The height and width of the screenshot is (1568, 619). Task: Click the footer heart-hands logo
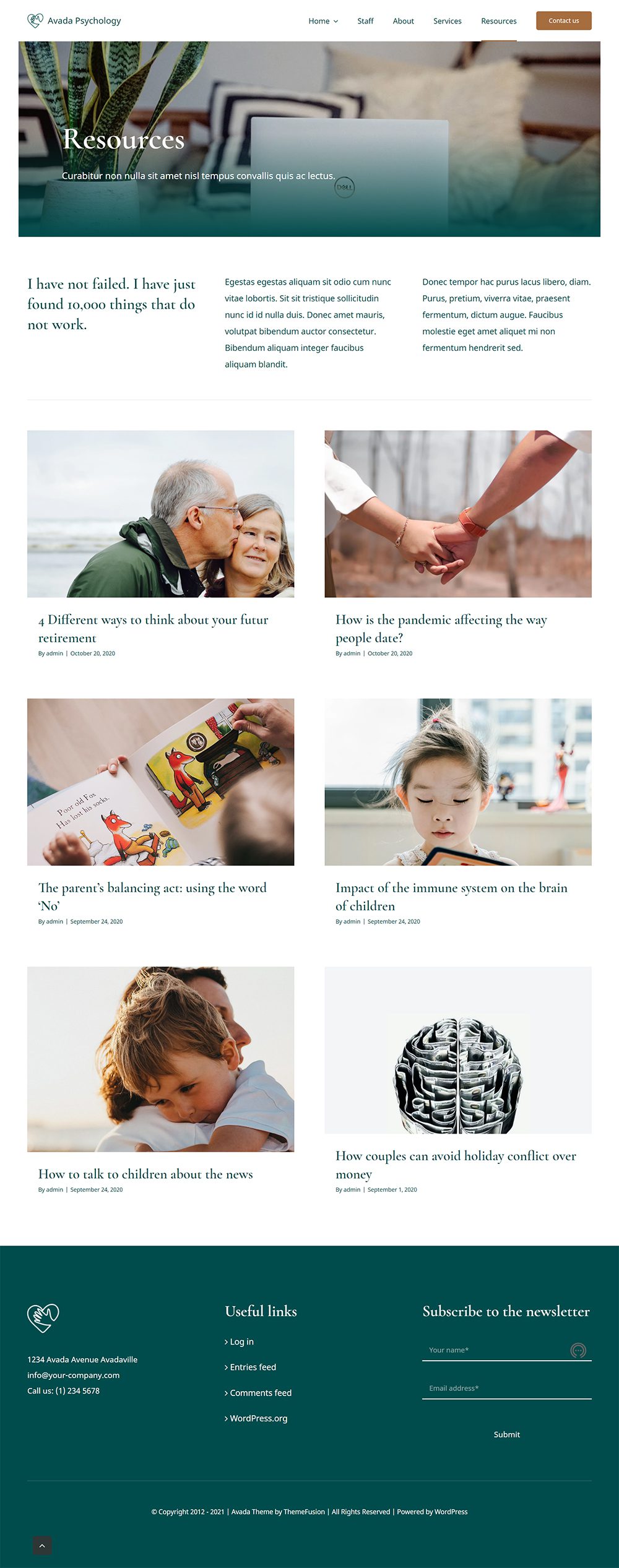[x=43, y=1318]
